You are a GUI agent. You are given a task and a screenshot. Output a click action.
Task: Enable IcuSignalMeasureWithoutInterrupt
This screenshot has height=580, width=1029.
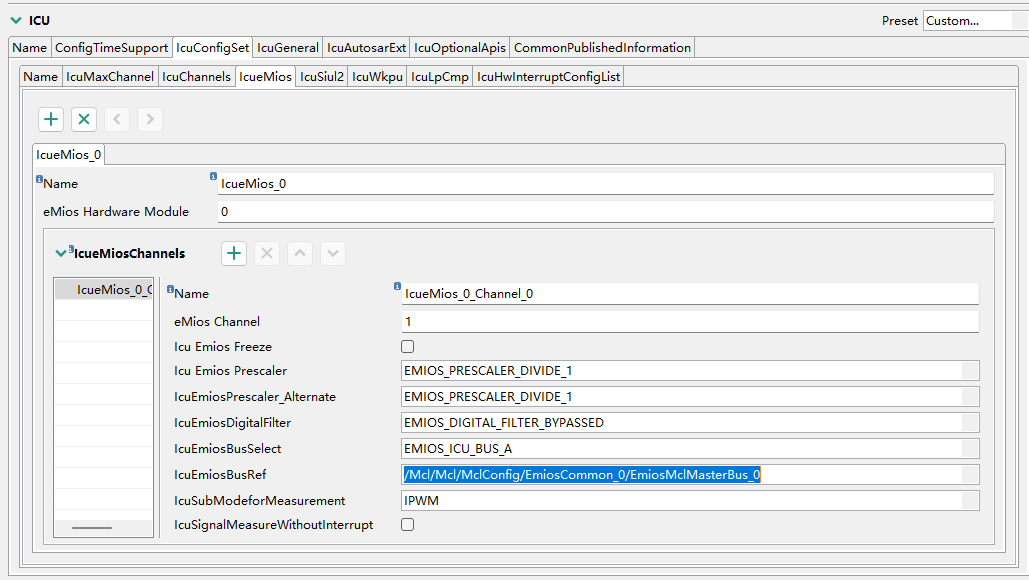click(x=407, y=524)
